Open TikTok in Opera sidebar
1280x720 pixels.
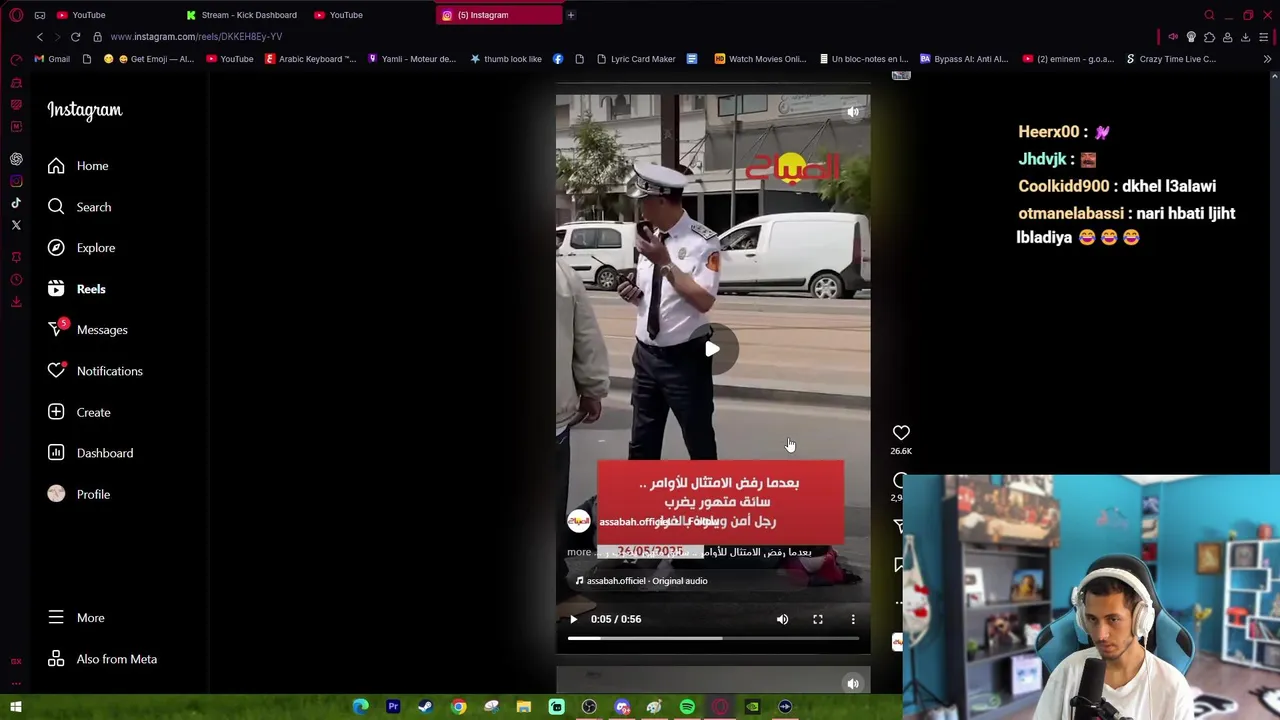click(x=16, y=203)
